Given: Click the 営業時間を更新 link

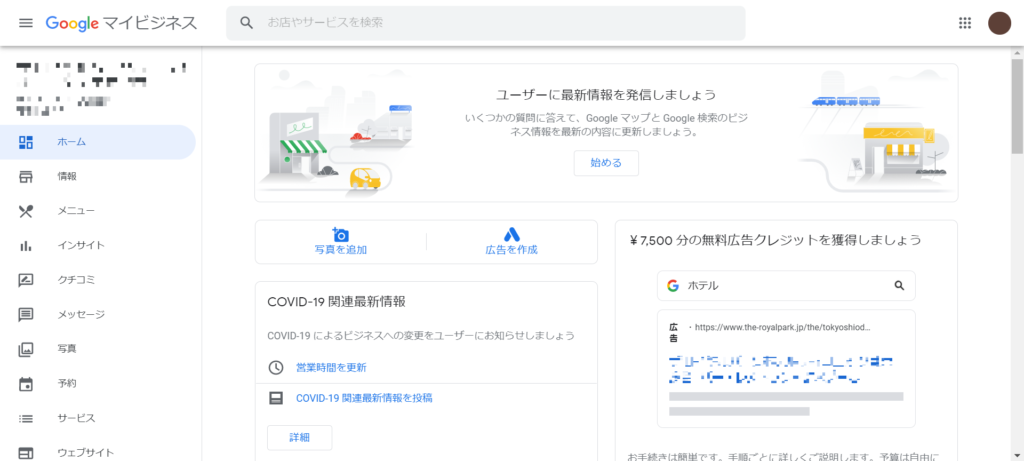Looking at the screenshot, I should (331, 368).
